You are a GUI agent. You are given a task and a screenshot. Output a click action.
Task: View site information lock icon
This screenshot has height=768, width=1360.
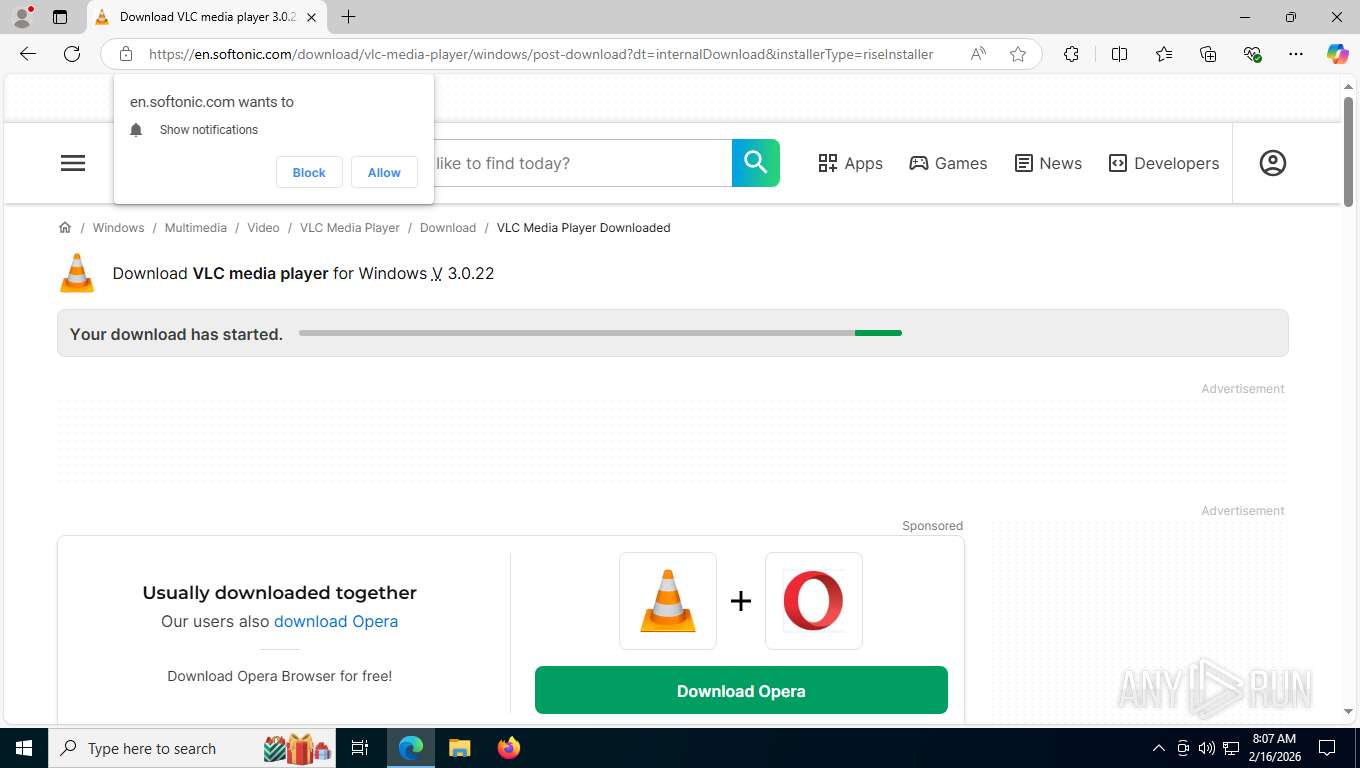[x=126, y=54]
